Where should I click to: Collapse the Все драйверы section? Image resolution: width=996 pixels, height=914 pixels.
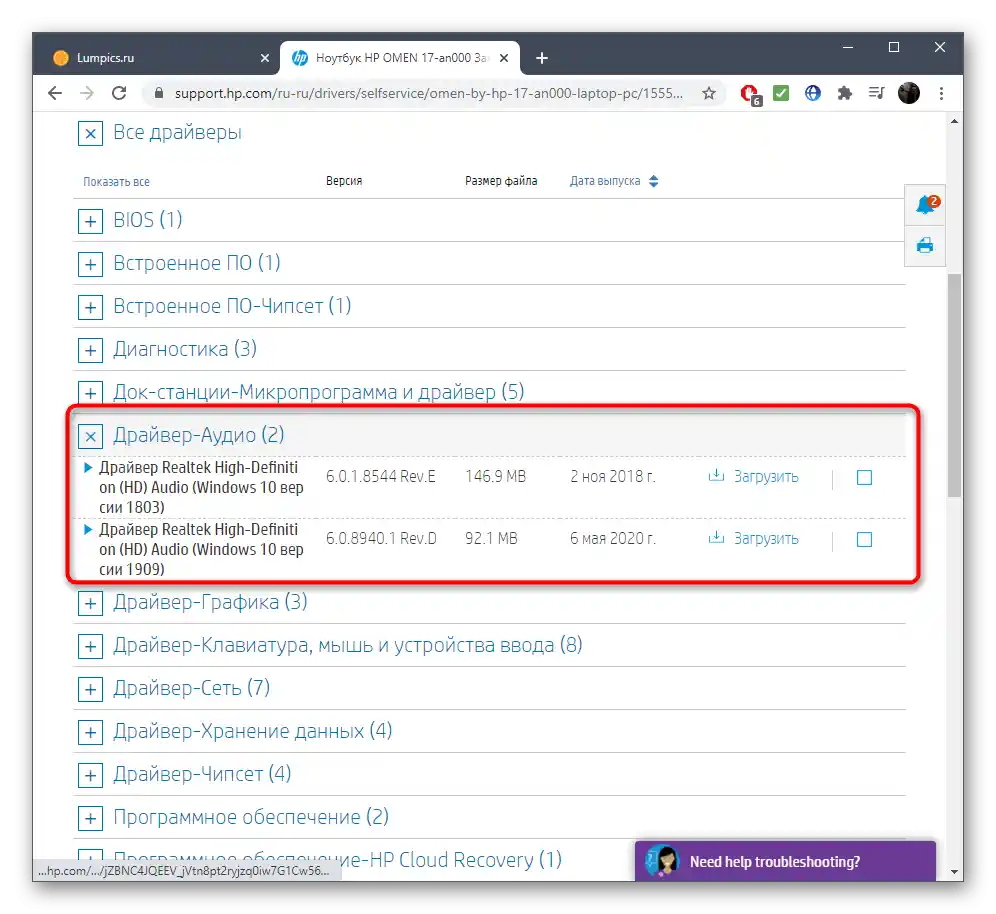pyautogui.click(x=90, y=133)
